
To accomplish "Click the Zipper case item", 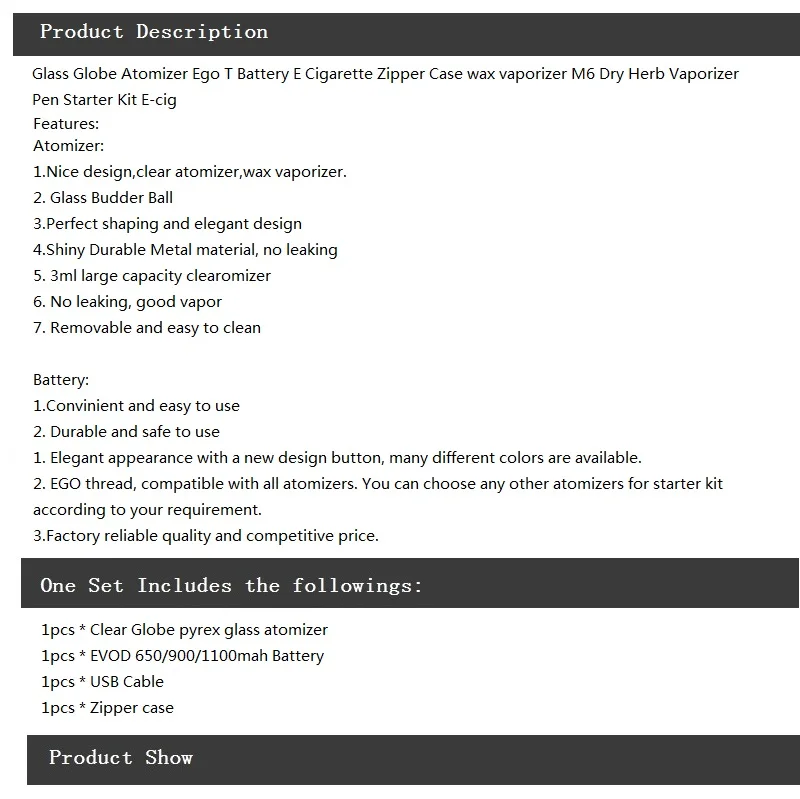I will click(x=107, y=708).
